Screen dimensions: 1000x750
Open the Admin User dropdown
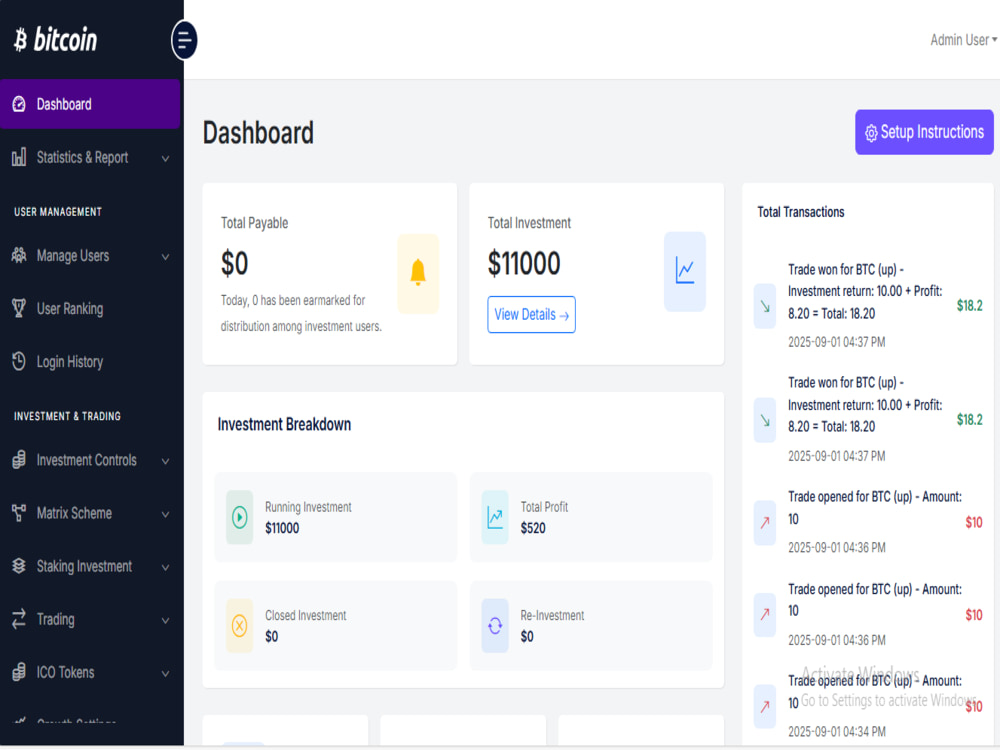[963, 40]
